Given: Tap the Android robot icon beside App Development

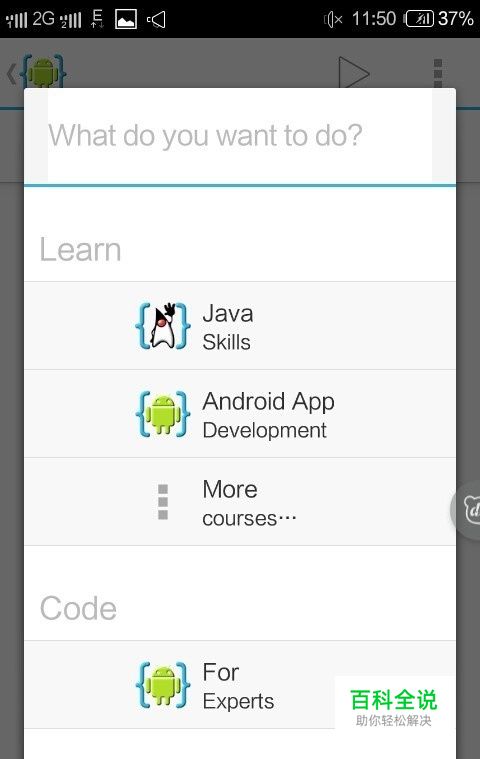Looking at the screenshot, I should [x=163, y=414].
